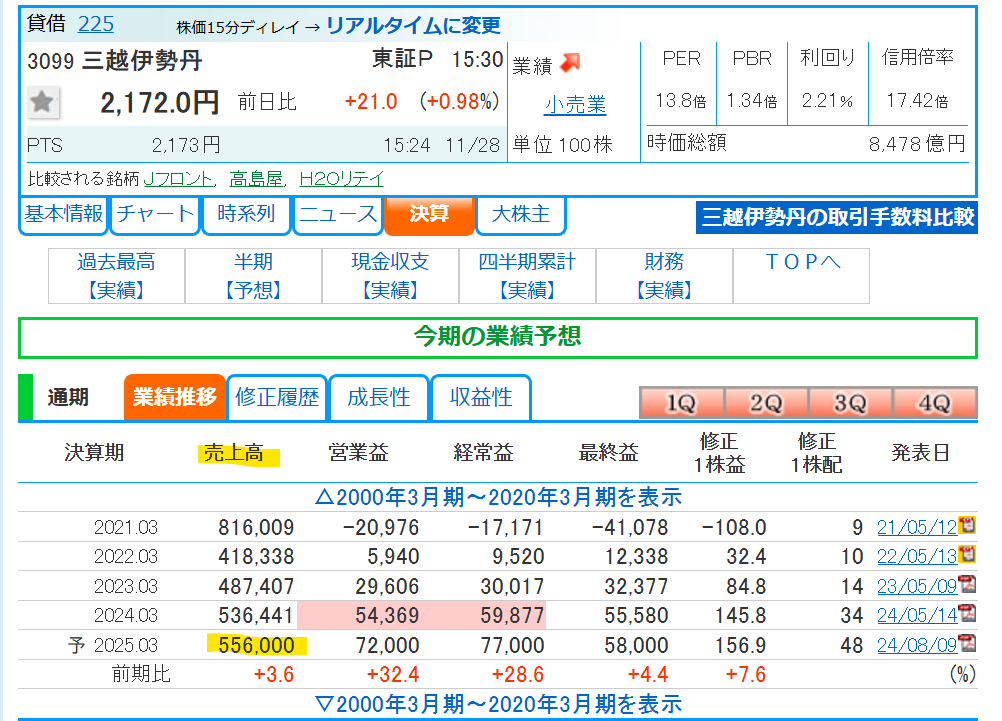
Task: Click the stock price 2,172.0円
Action: click(x=160, y=103)
